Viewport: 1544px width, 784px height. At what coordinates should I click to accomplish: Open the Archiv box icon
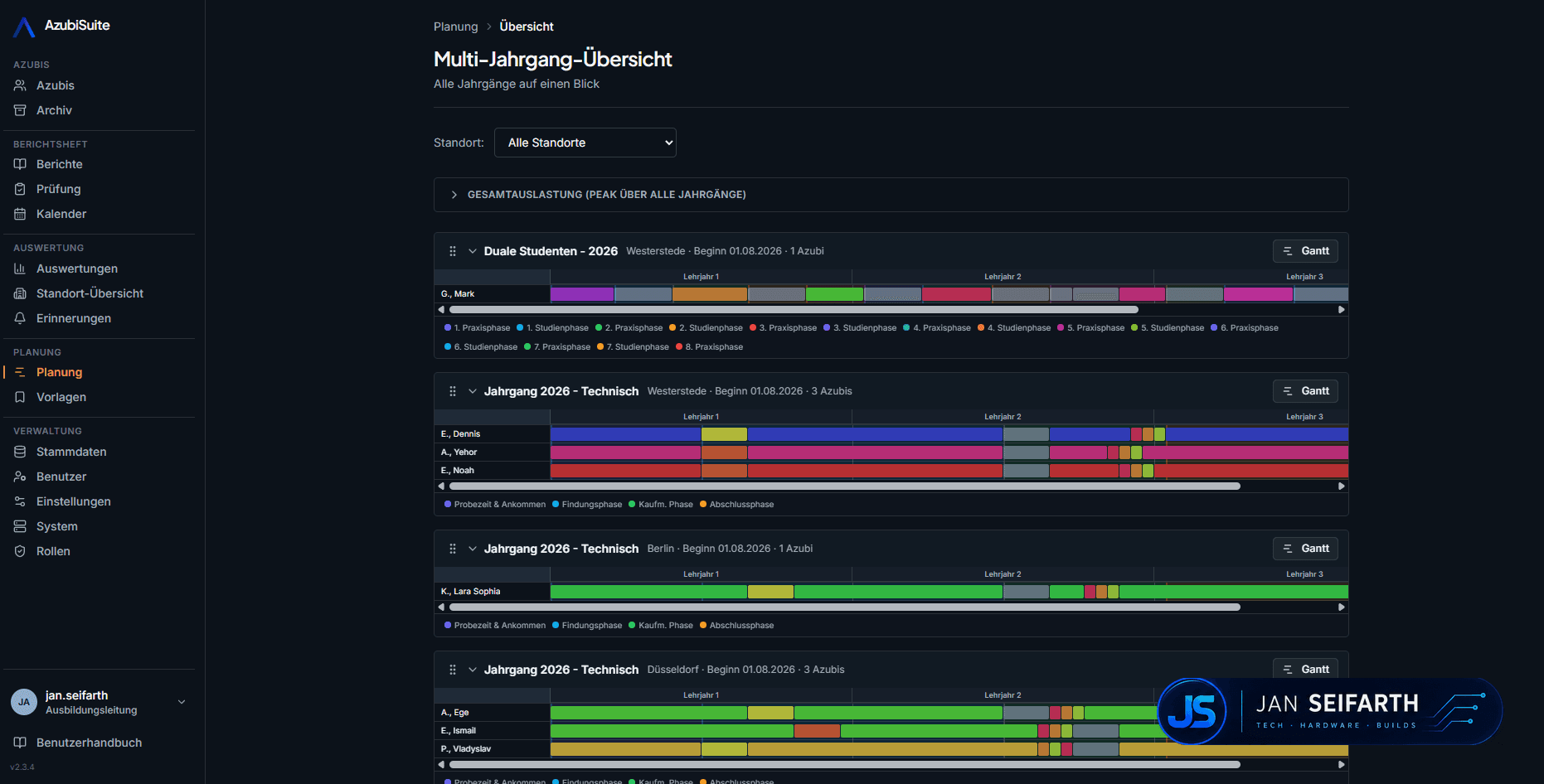20,110
